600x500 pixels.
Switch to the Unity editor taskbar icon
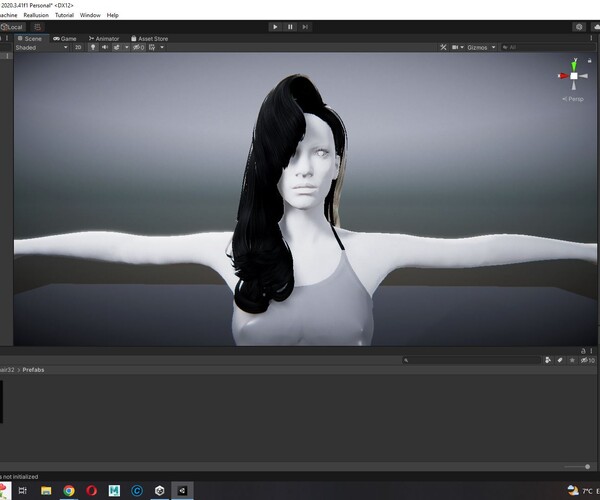click(x=182, y=490)
